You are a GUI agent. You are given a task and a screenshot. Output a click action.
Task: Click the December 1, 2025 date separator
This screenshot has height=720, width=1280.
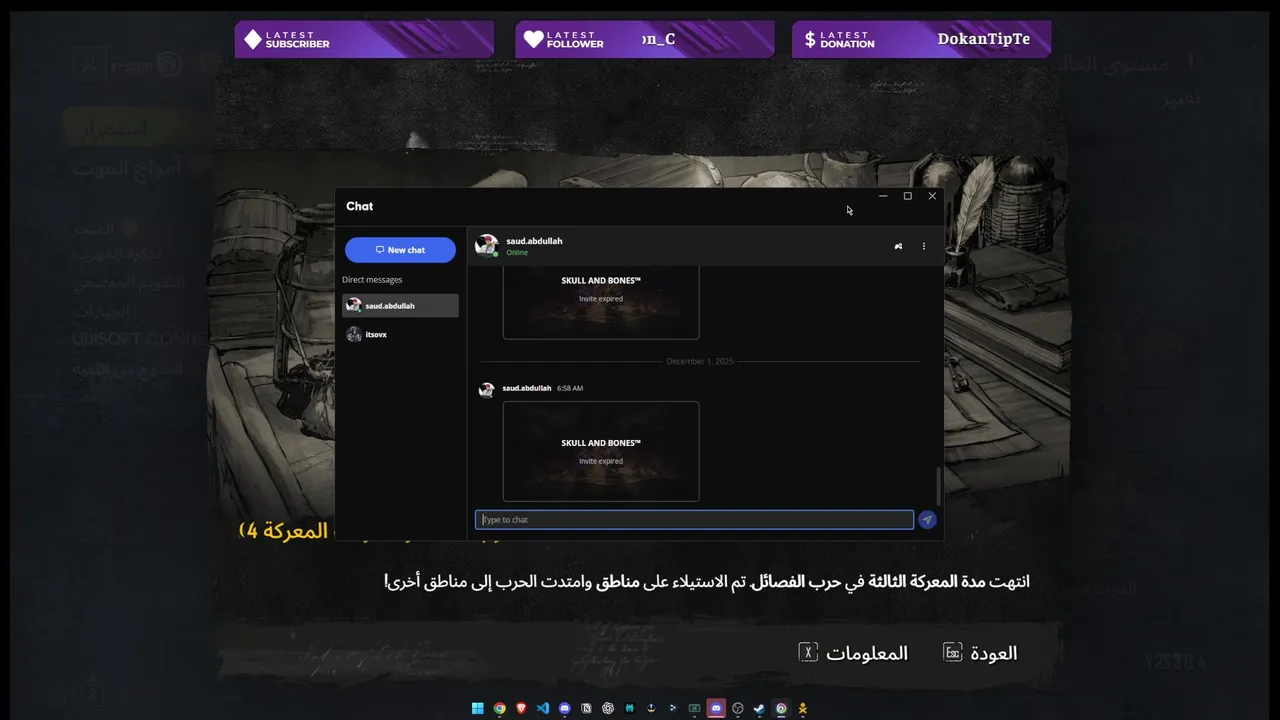[x=700, y=361]
